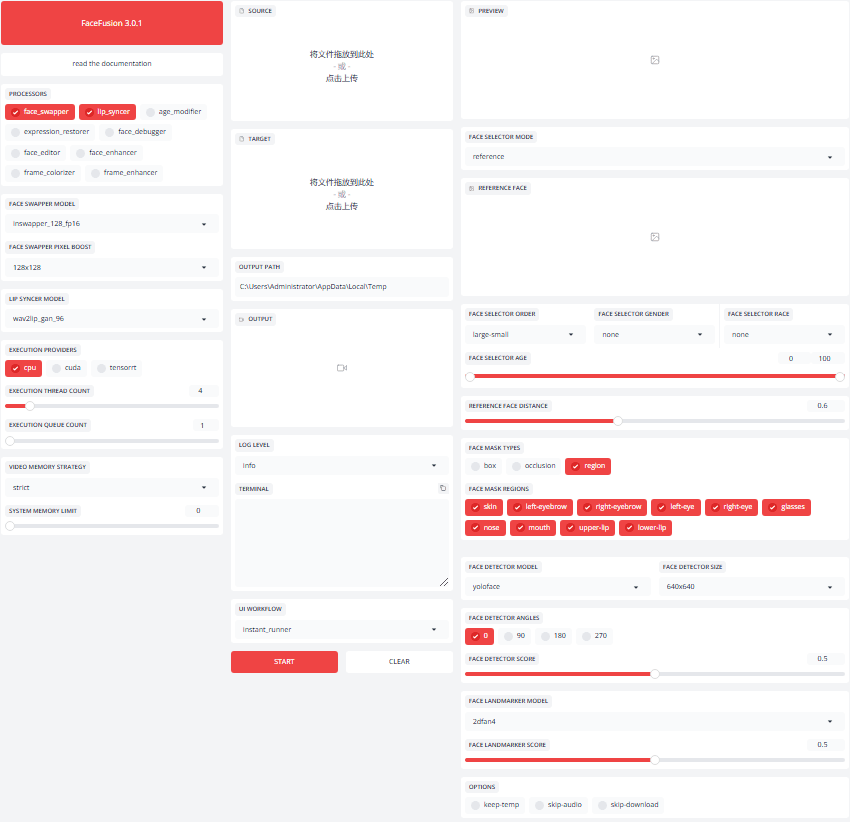Uncheck the right-eye mask region

[731, 507]
